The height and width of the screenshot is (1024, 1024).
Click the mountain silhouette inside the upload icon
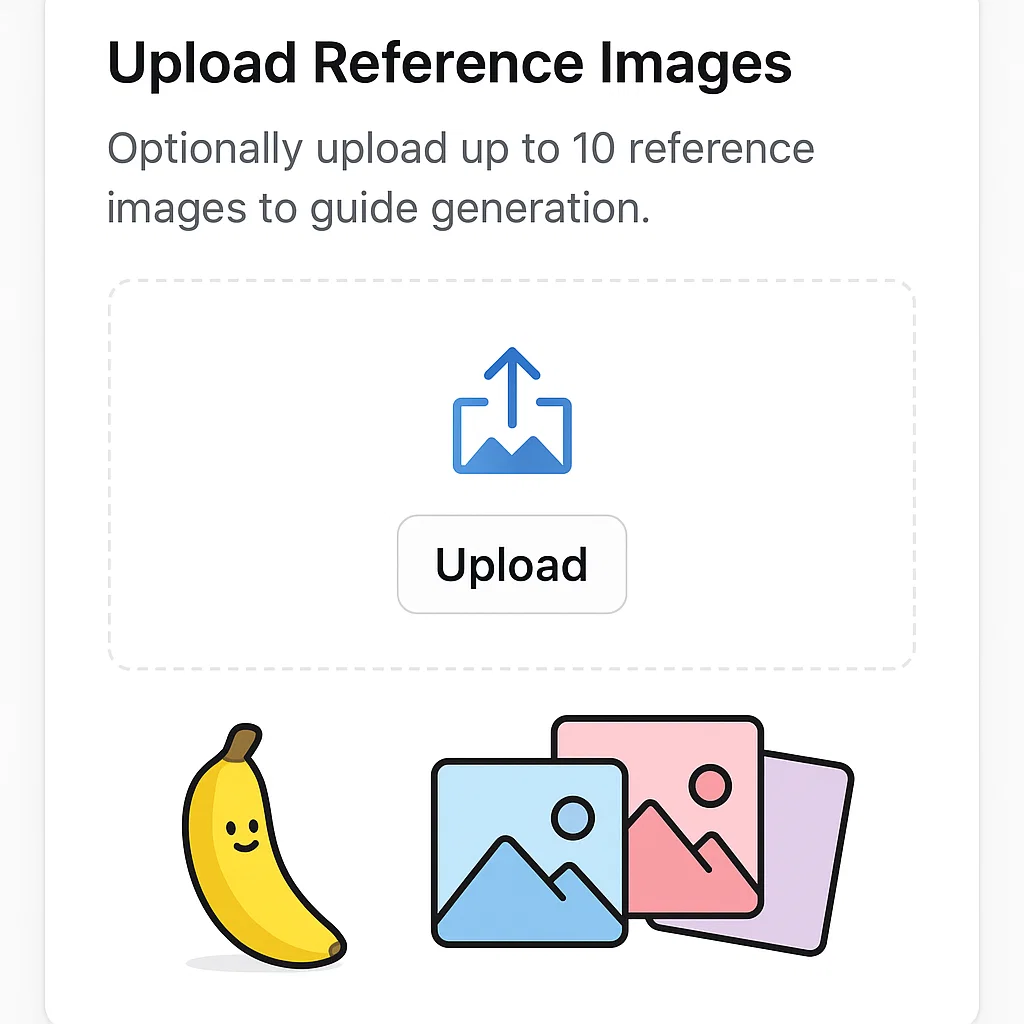coord(512,454)
